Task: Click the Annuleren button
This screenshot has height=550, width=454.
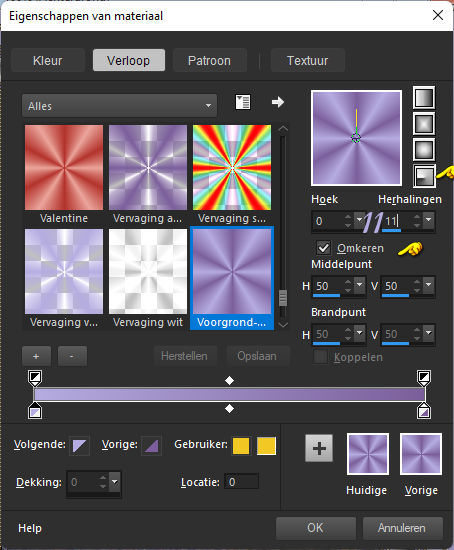Action: pyautogui.click(x=402, y=528)
